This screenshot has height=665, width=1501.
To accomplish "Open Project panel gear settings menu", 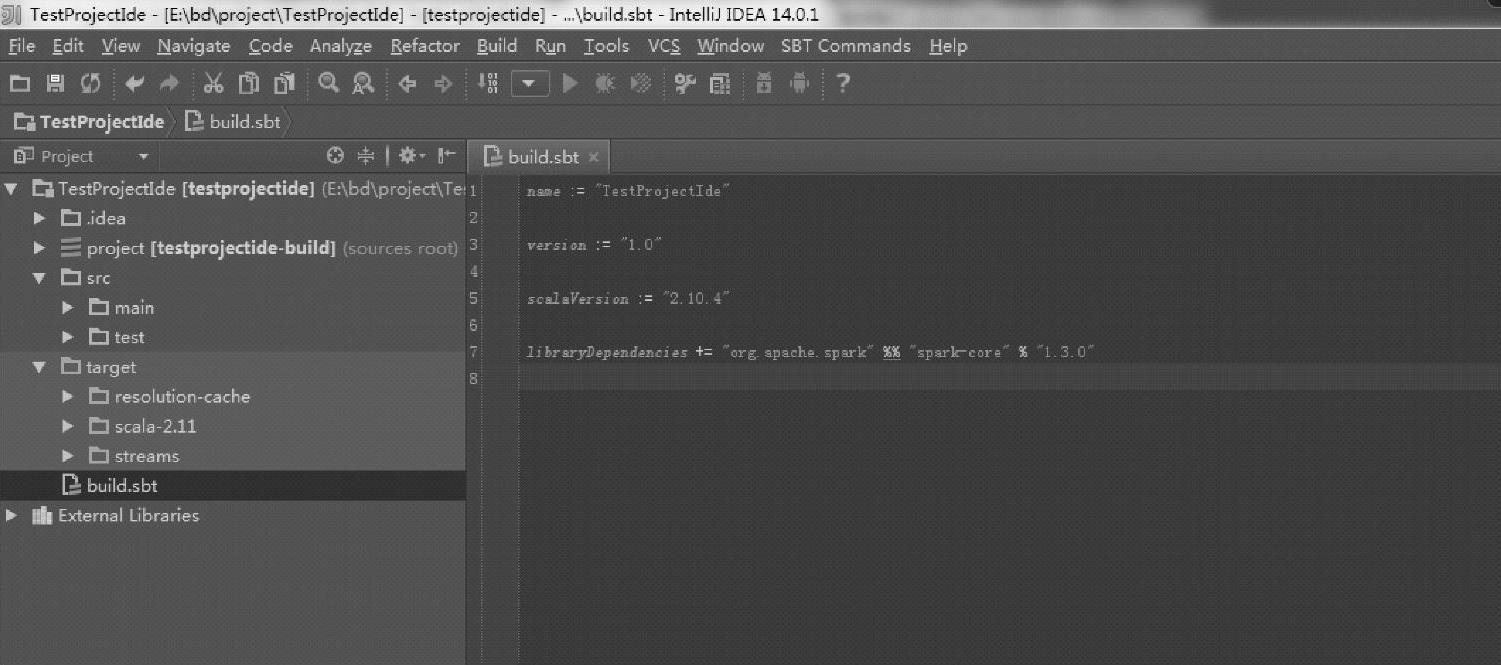I will coord(411,155).
